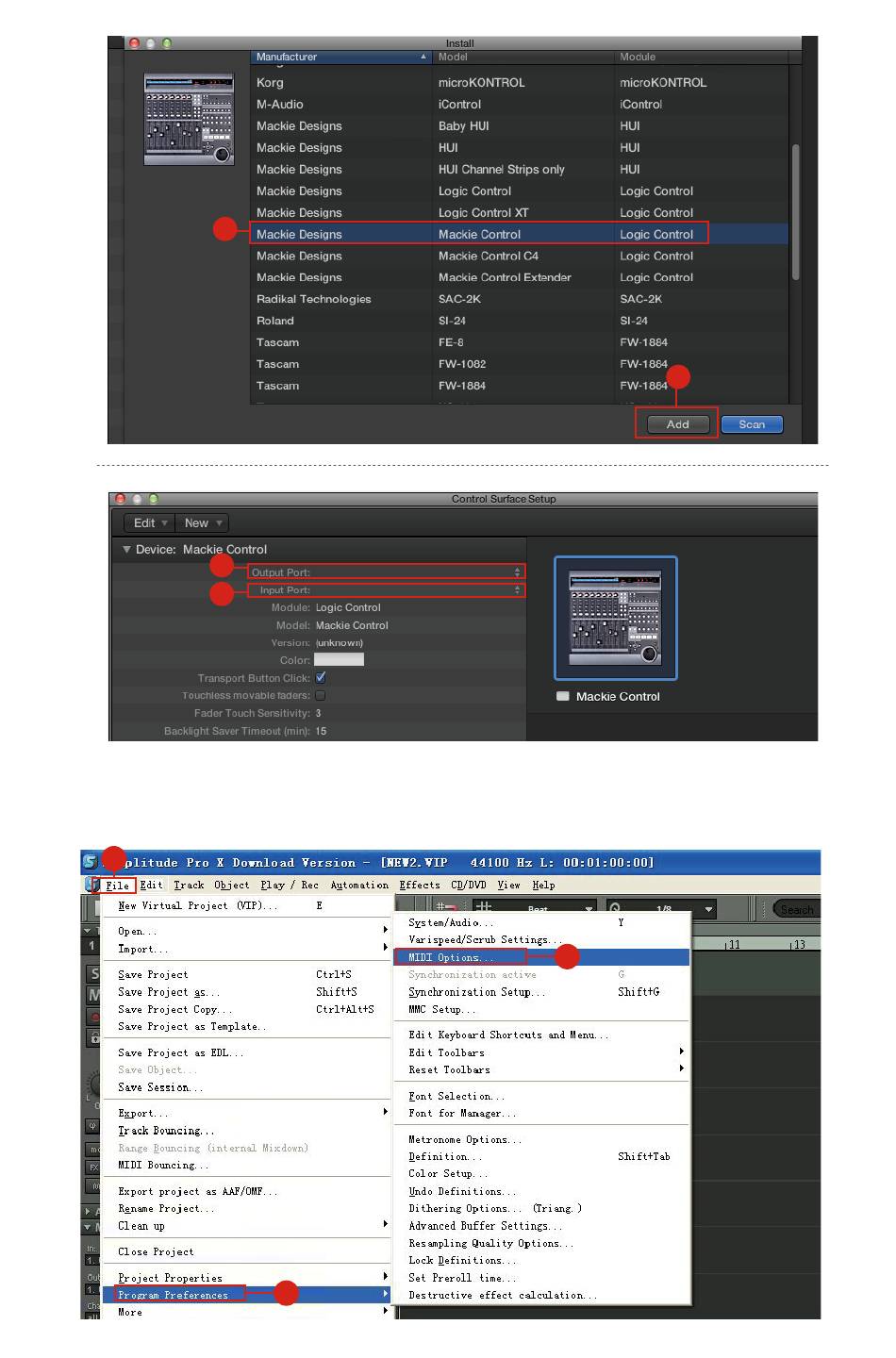Choose Track Bouncing
Screen dimensions: 896x1358
coord(247,1131)
